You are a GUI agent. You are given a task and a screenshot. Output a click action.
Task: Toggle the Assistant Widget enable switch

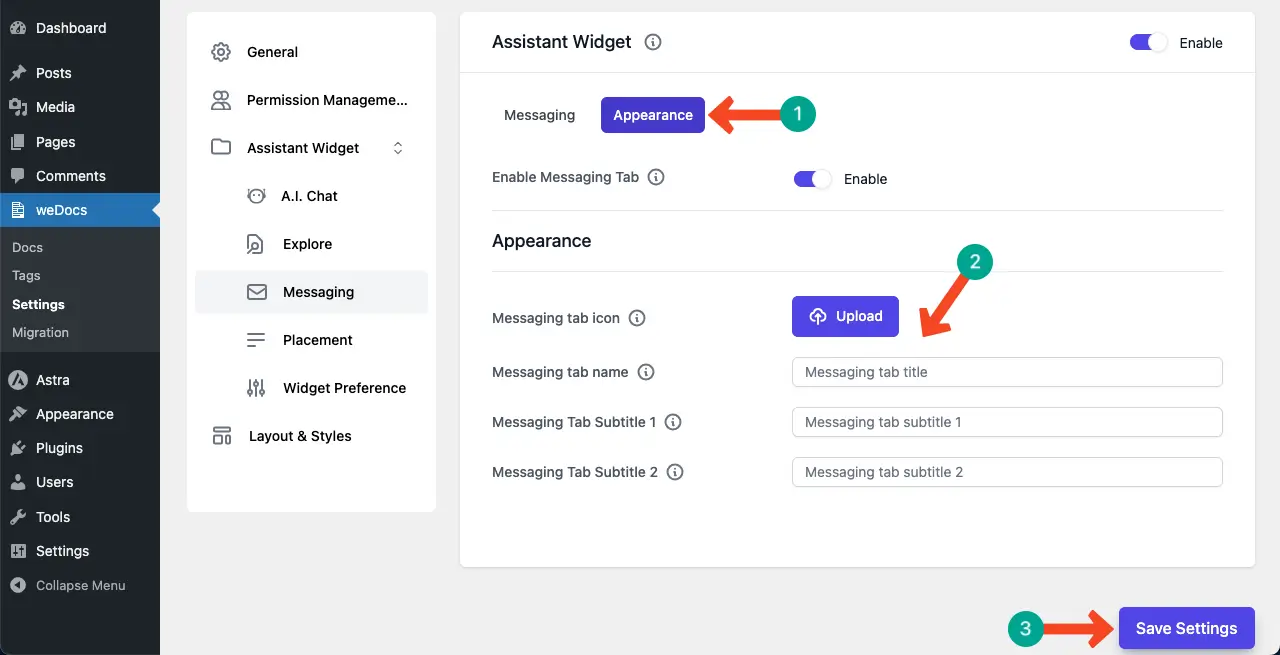[1148, 43]
